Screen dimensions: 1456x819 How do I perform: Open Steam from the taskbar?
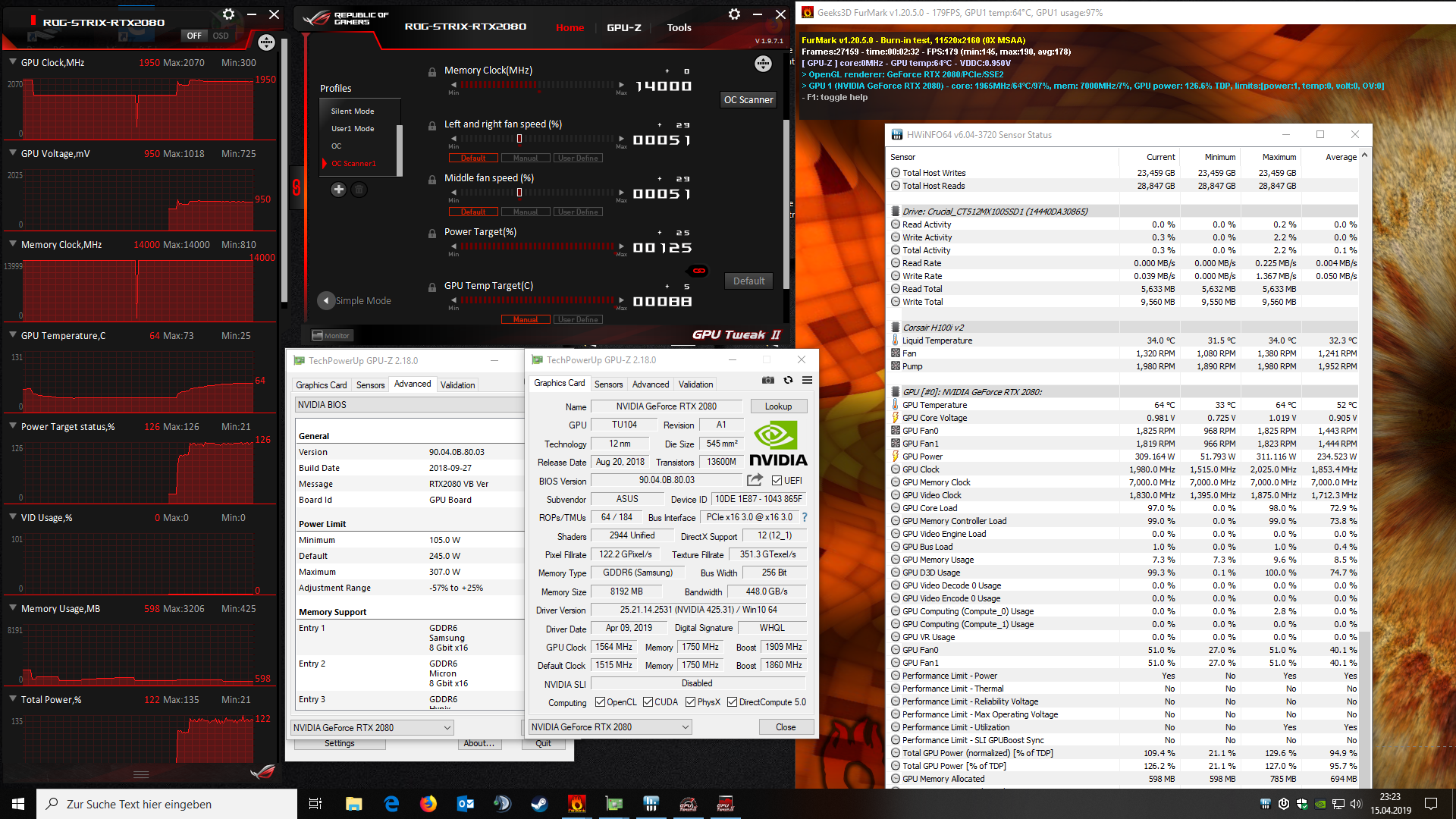pos(539,804)
